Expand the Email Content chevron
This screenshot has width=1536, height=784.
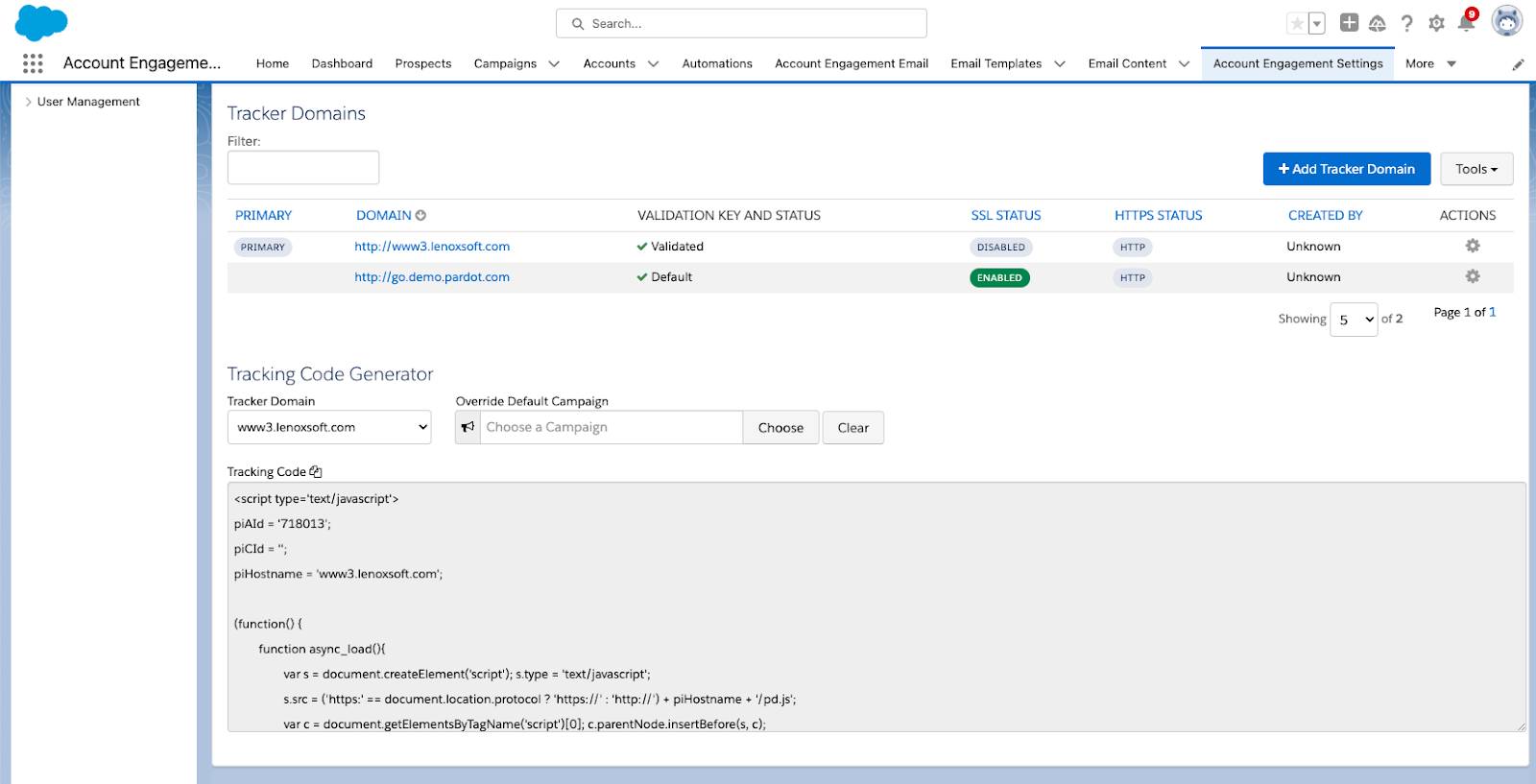(1184, 64)
